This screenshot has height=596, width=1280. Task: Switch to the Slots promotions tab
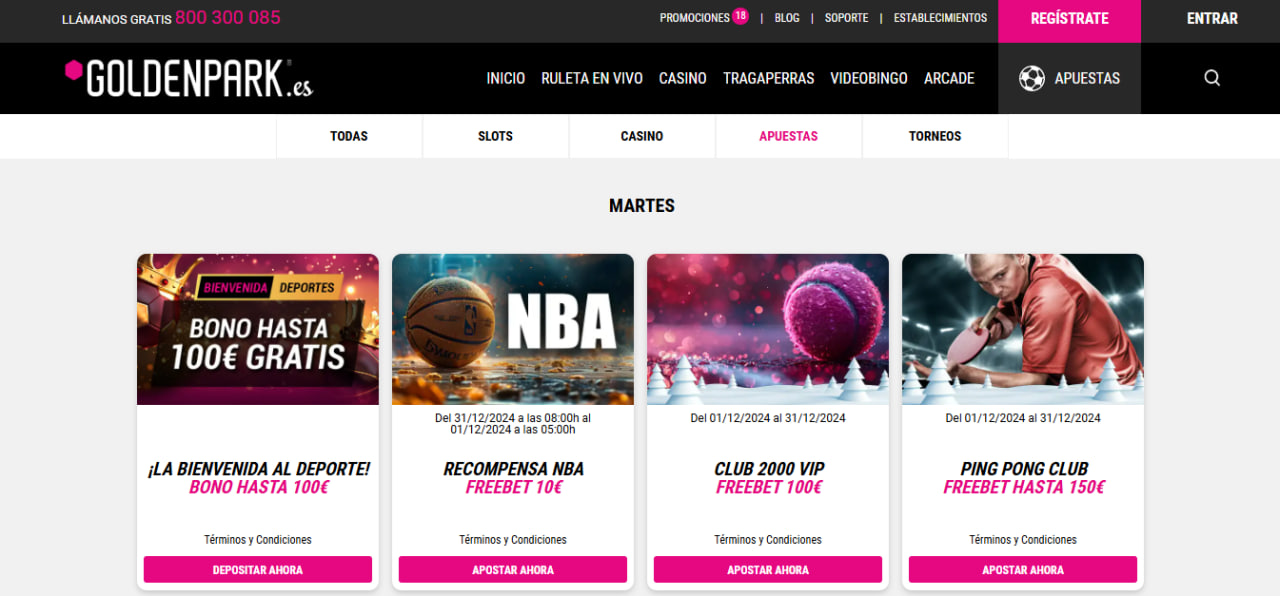click(x=496, y=136)
